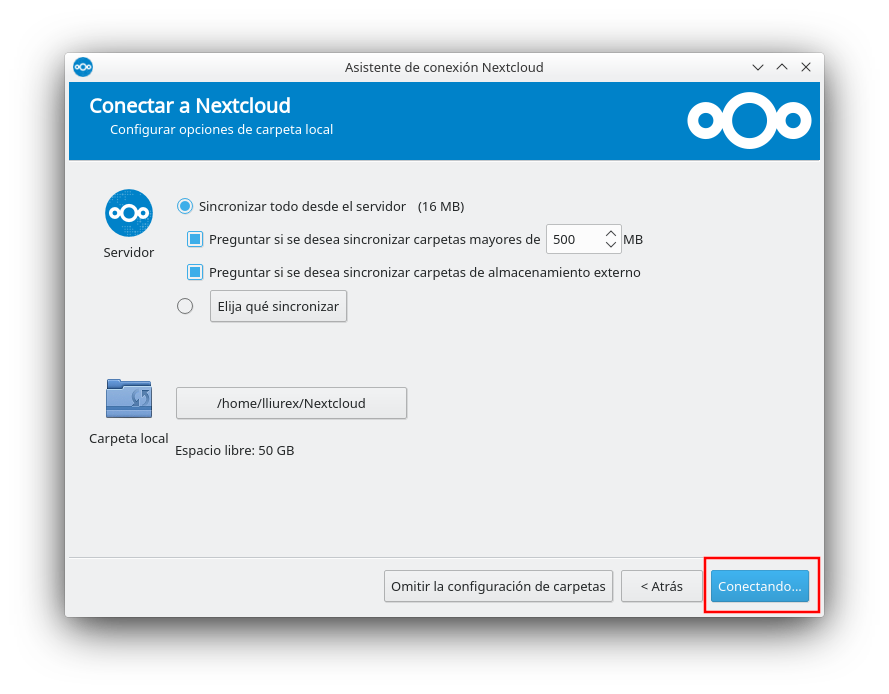Click the 500 MB size input field
The image size is (889, 694).
pos(572,240)
